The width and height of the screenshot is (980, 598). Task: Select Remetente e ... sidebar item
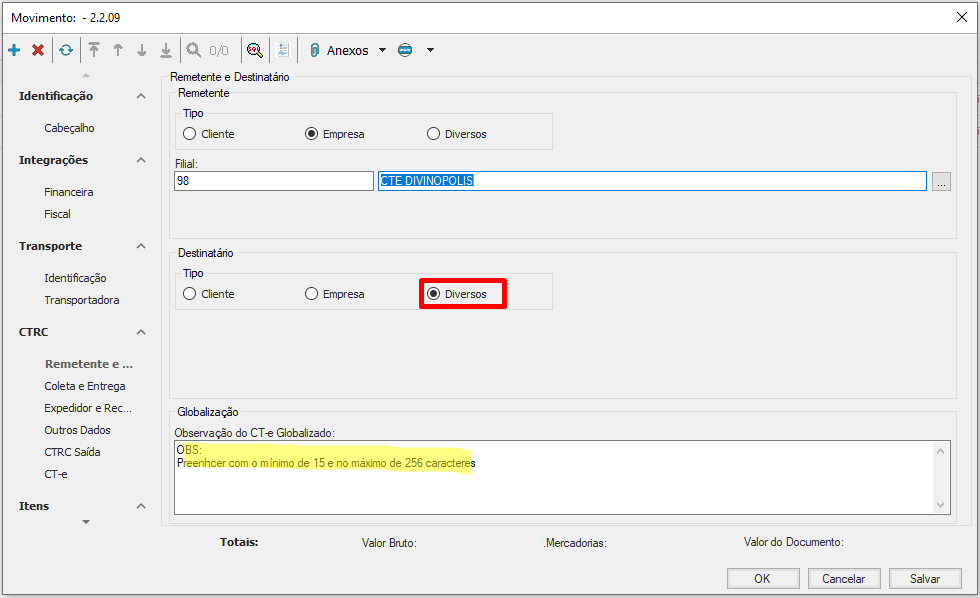(89, 364)
